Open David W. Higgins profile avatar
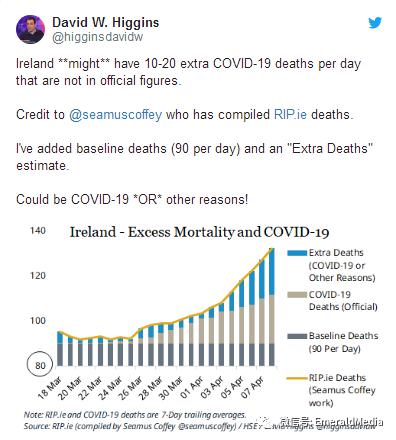396x440 pixels. point(30,29)
